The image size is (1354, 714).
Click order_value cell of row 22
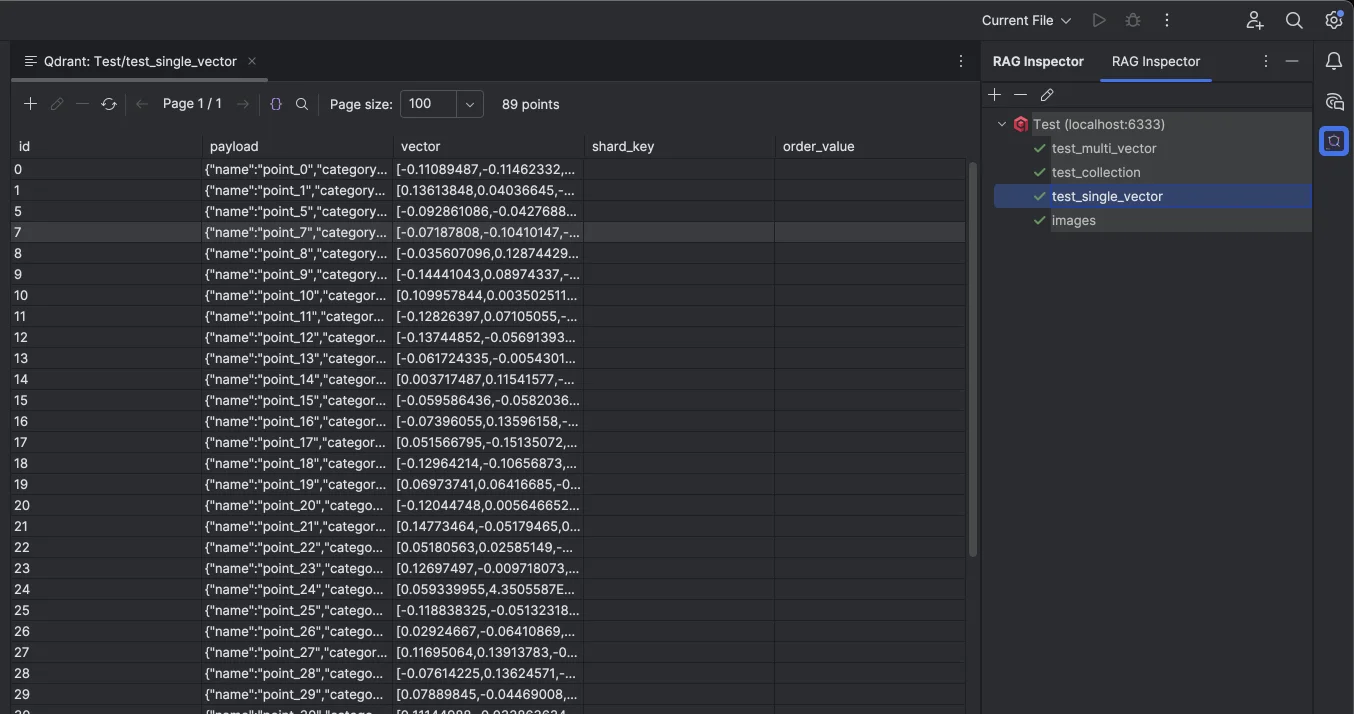(x=870, y=547)
